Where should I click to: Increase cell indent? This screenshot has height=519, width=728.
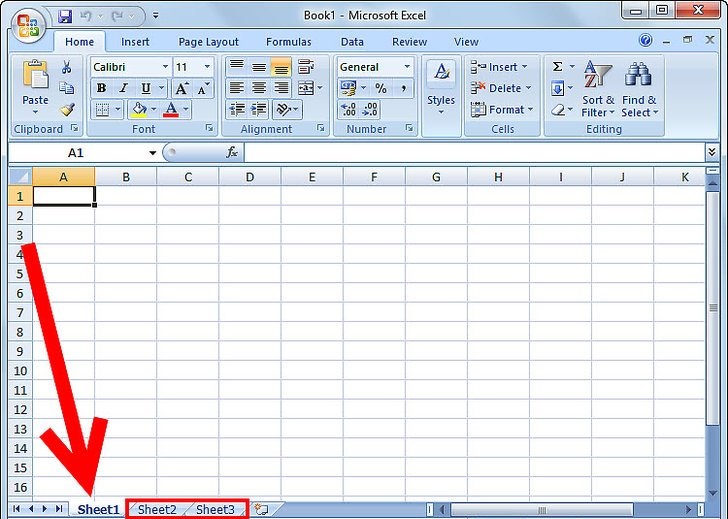click(259, 110)
